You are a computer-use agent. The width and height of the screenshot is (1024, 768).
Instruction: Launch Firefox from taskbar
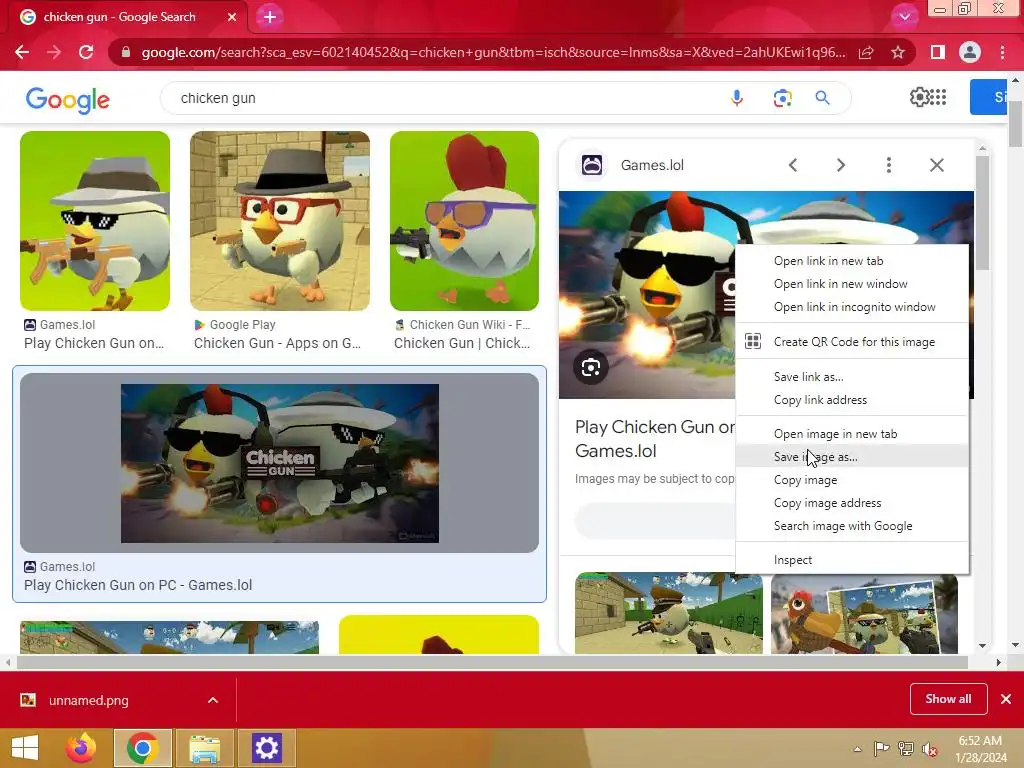click(81, 748)
